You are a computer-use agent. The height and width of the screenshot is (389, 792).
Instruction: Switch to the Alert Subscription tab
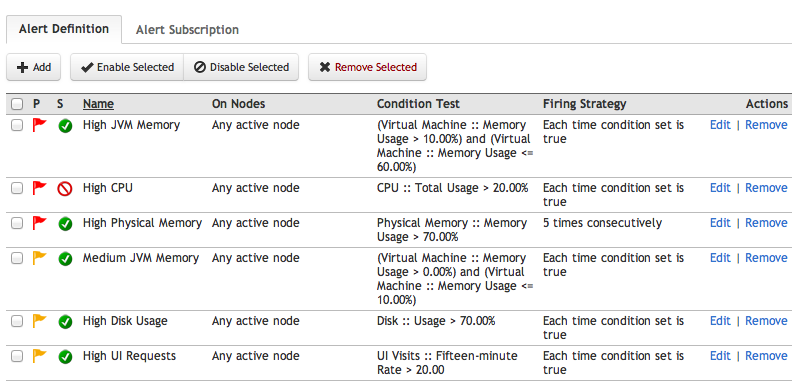coord(187,30)
